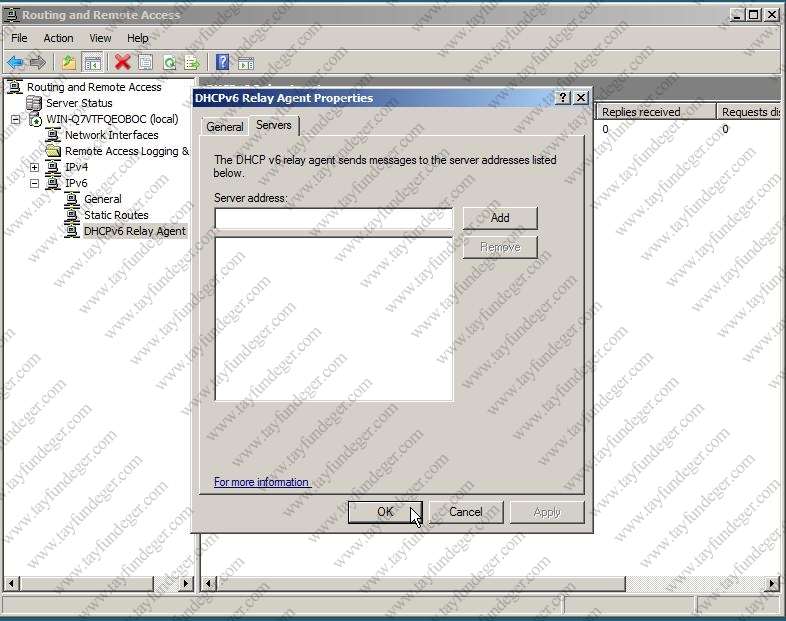
Task: Click the Network Interfaces icon
Action: [53, 135]
